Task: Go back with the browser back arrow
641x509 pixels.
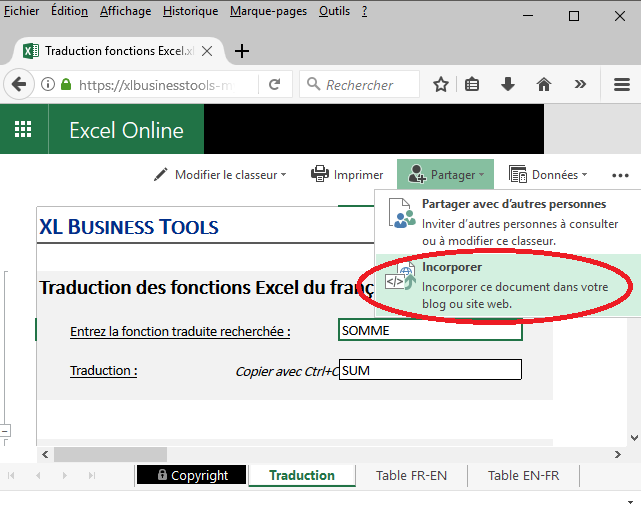Action: 18,85
